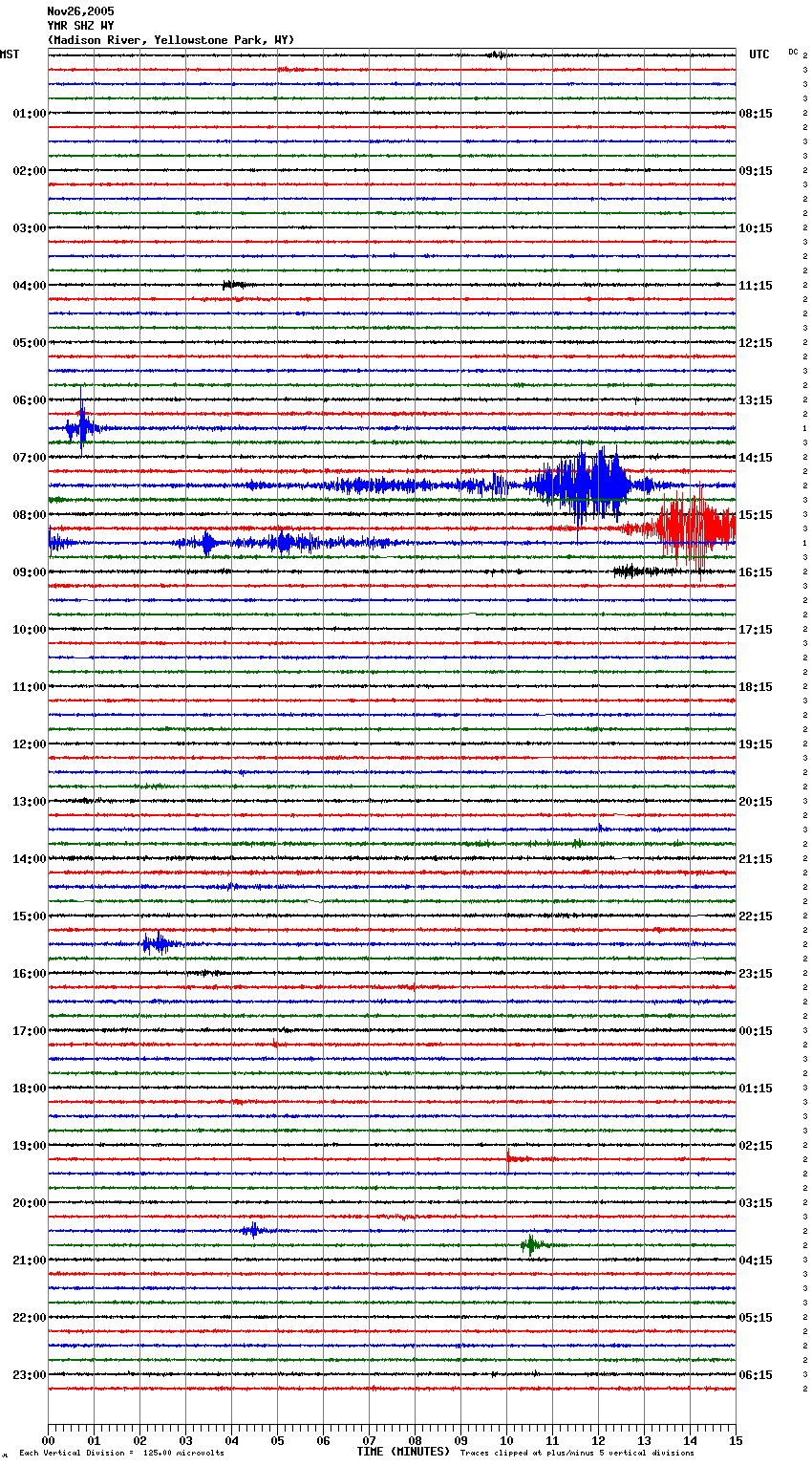This screenshot has height=1466, width=812.
Task: Click the 13:15 UTC label
Action: [756, 400]
